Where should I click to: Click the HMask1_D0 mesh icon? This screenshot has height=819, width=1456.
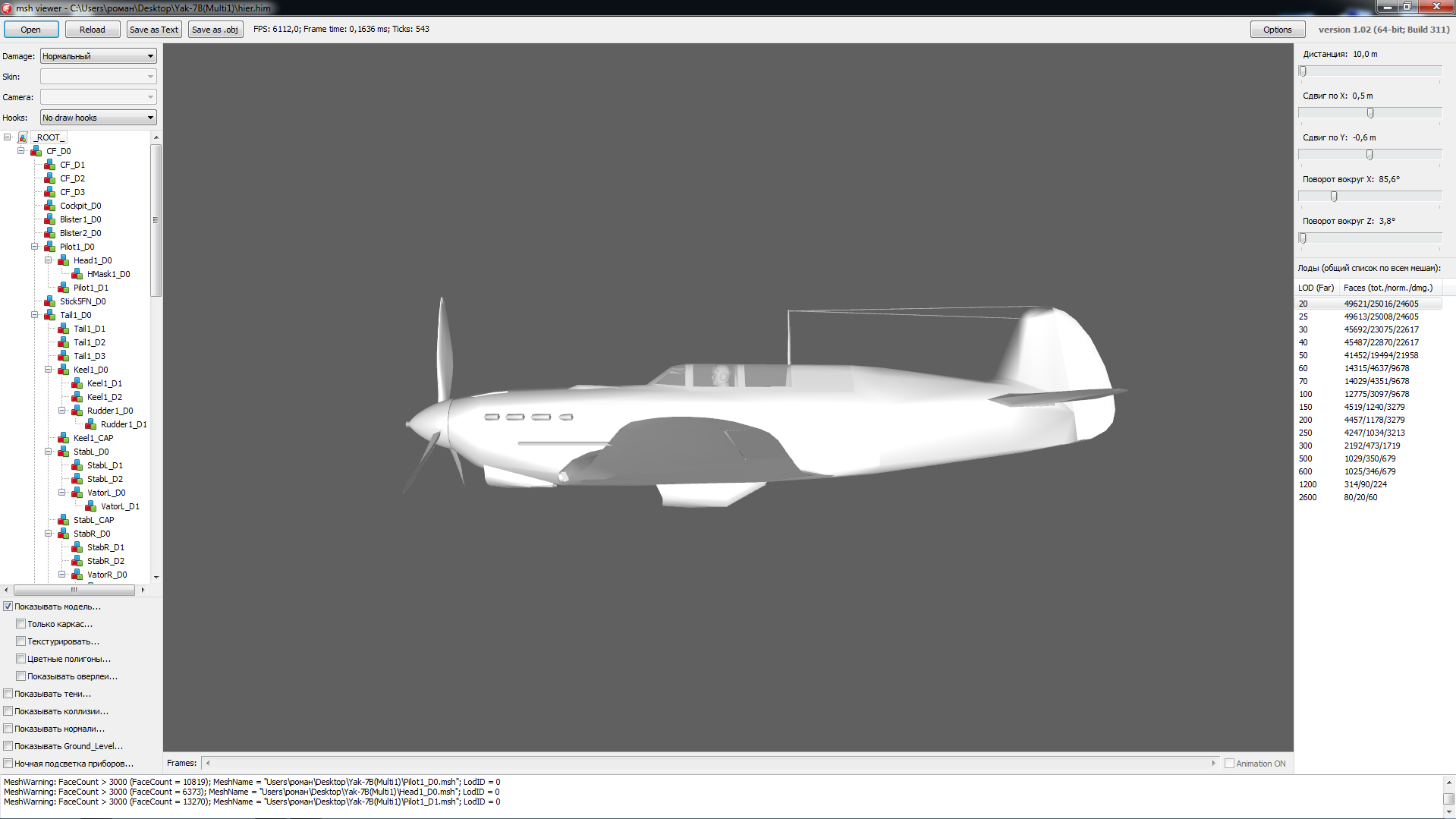pyautogui.click(x=77, y=274)
